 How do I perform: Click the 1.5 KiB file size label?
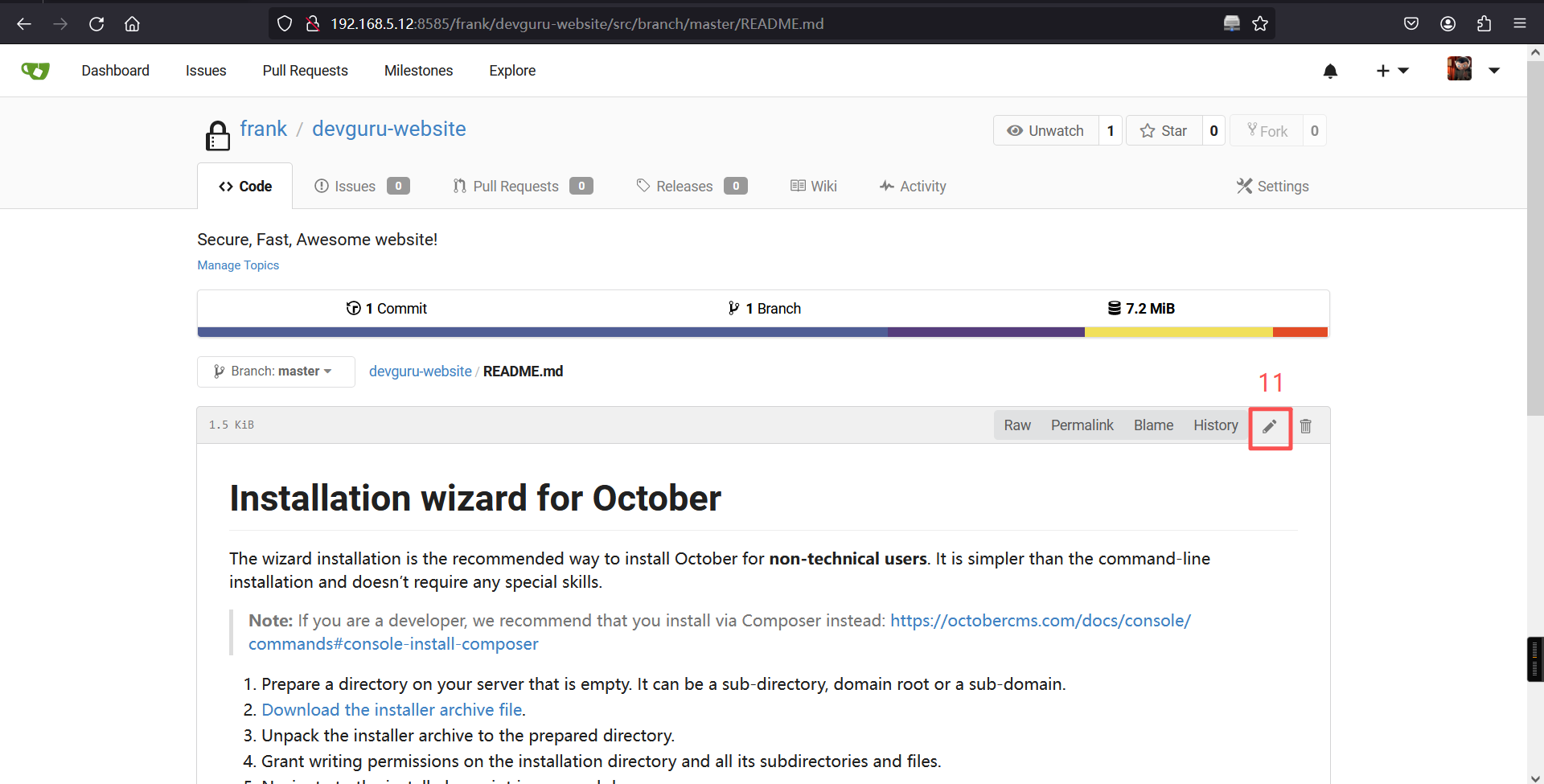tap(232, 425)
